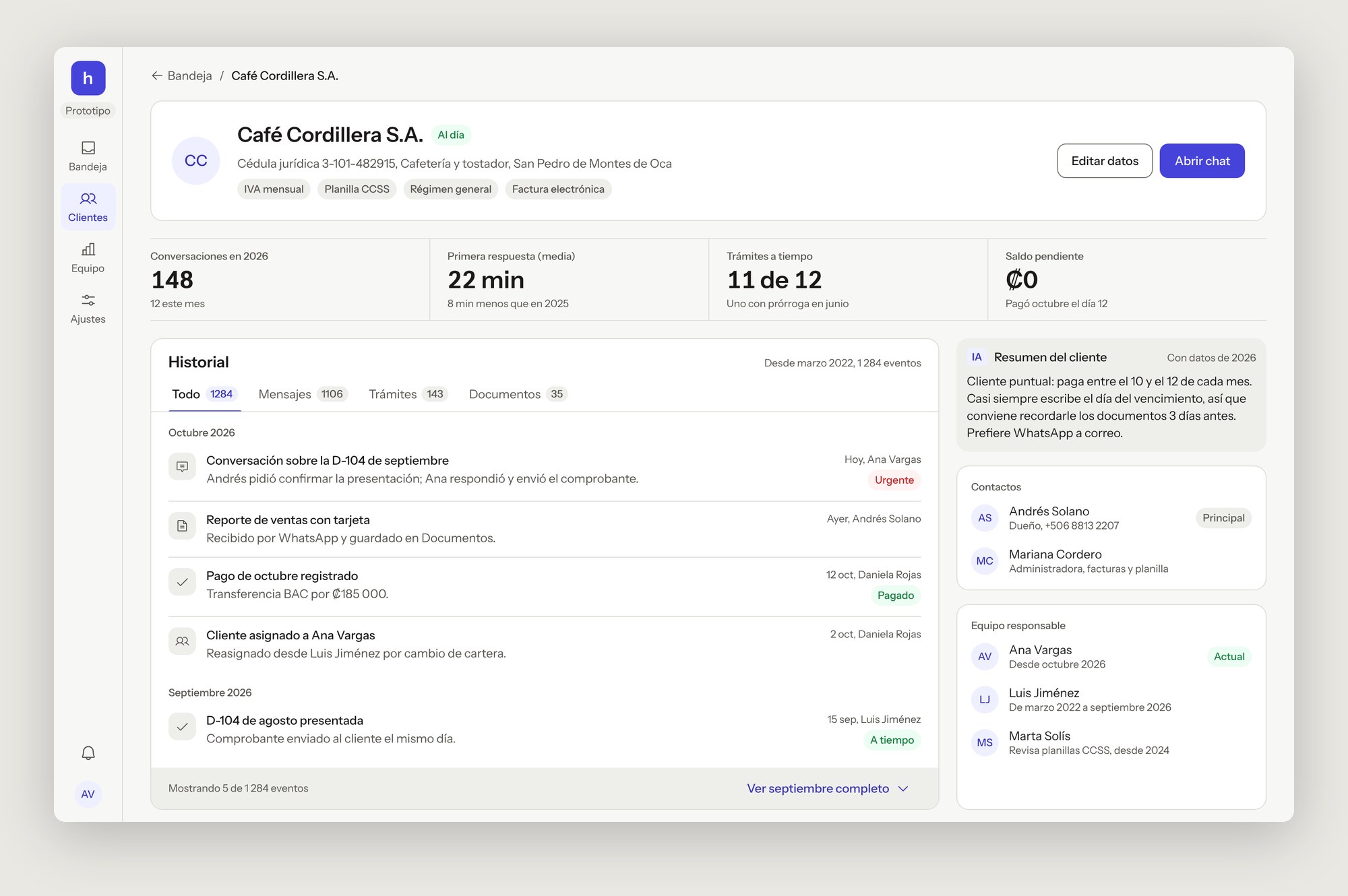Click check icon of D-104 de agosto
The width and height of the screenshot is (1348, 896).
click(x=182, y=726)
